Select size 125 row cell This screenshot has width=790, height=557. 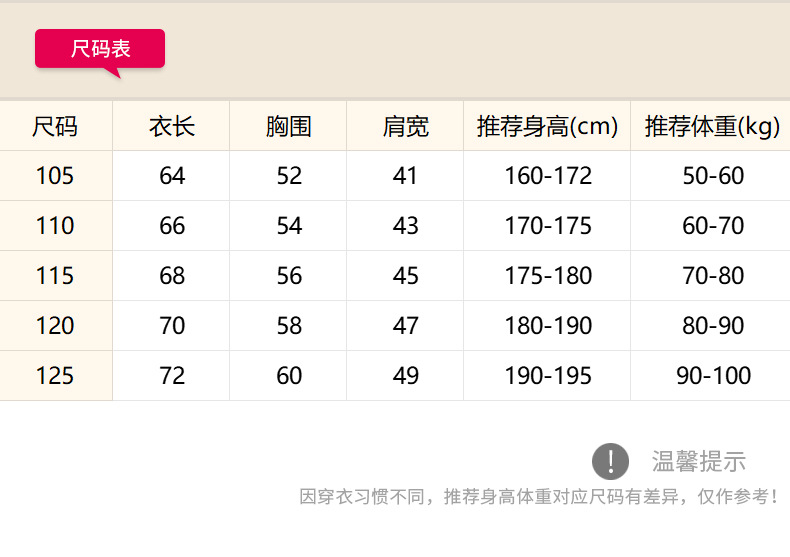[55, 376]
